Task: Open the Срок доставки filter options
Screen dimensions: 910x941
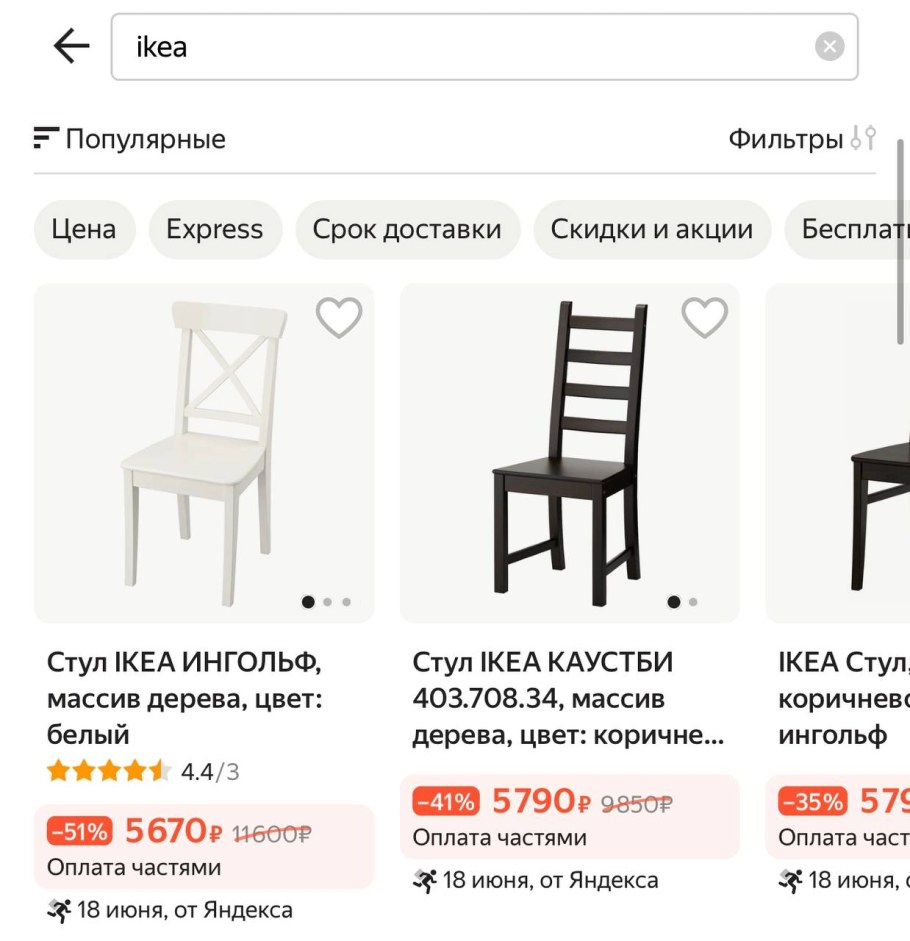Action: [x=408, y=229]
